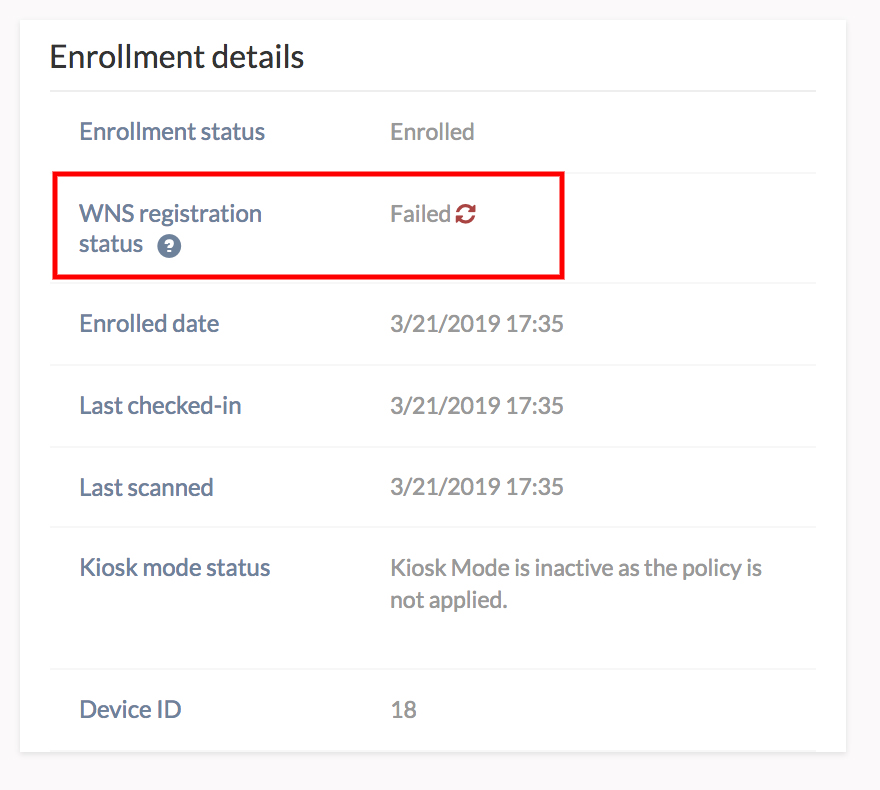The image size is (880, 790).
Task: Select the Failed status text
Action: 420,214
